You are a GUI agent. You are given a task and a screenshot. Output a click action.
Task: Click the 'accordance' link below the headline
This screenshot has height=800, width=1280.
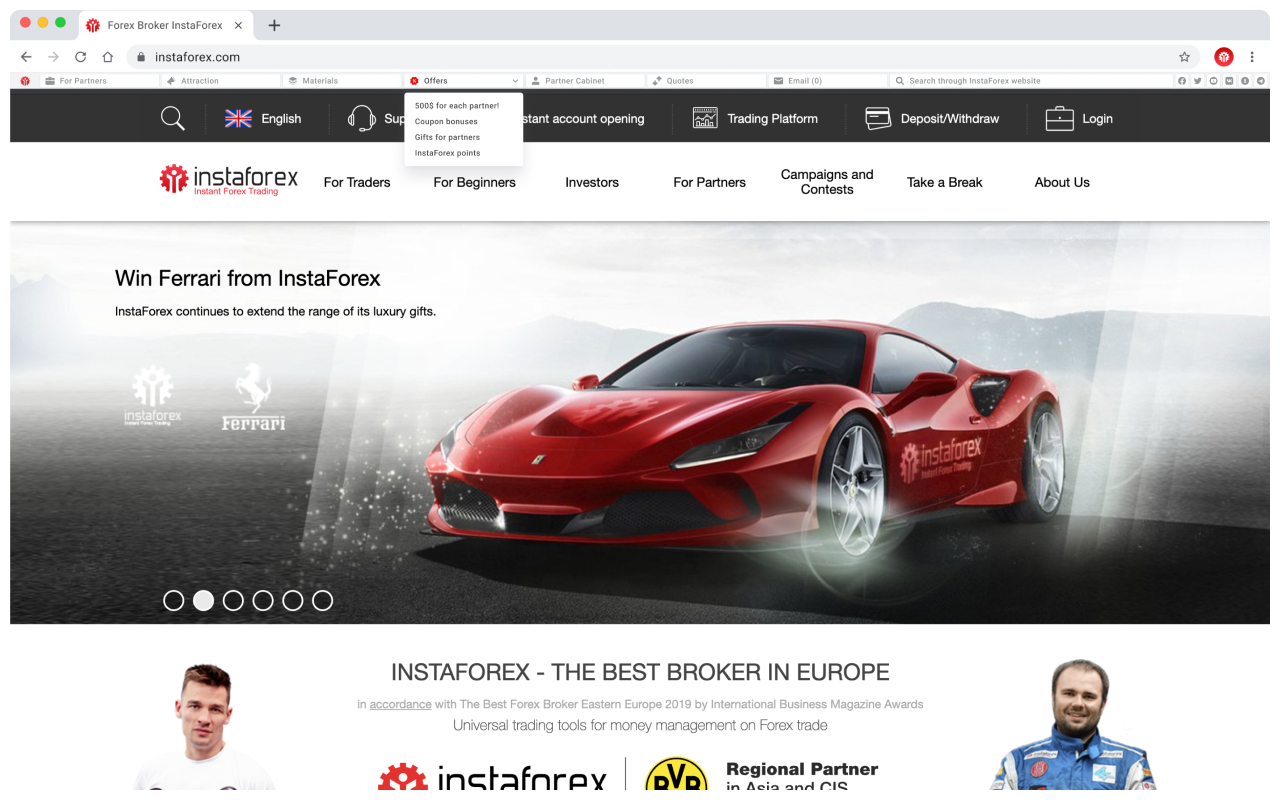pyautogui.click(x=400, y=704)
